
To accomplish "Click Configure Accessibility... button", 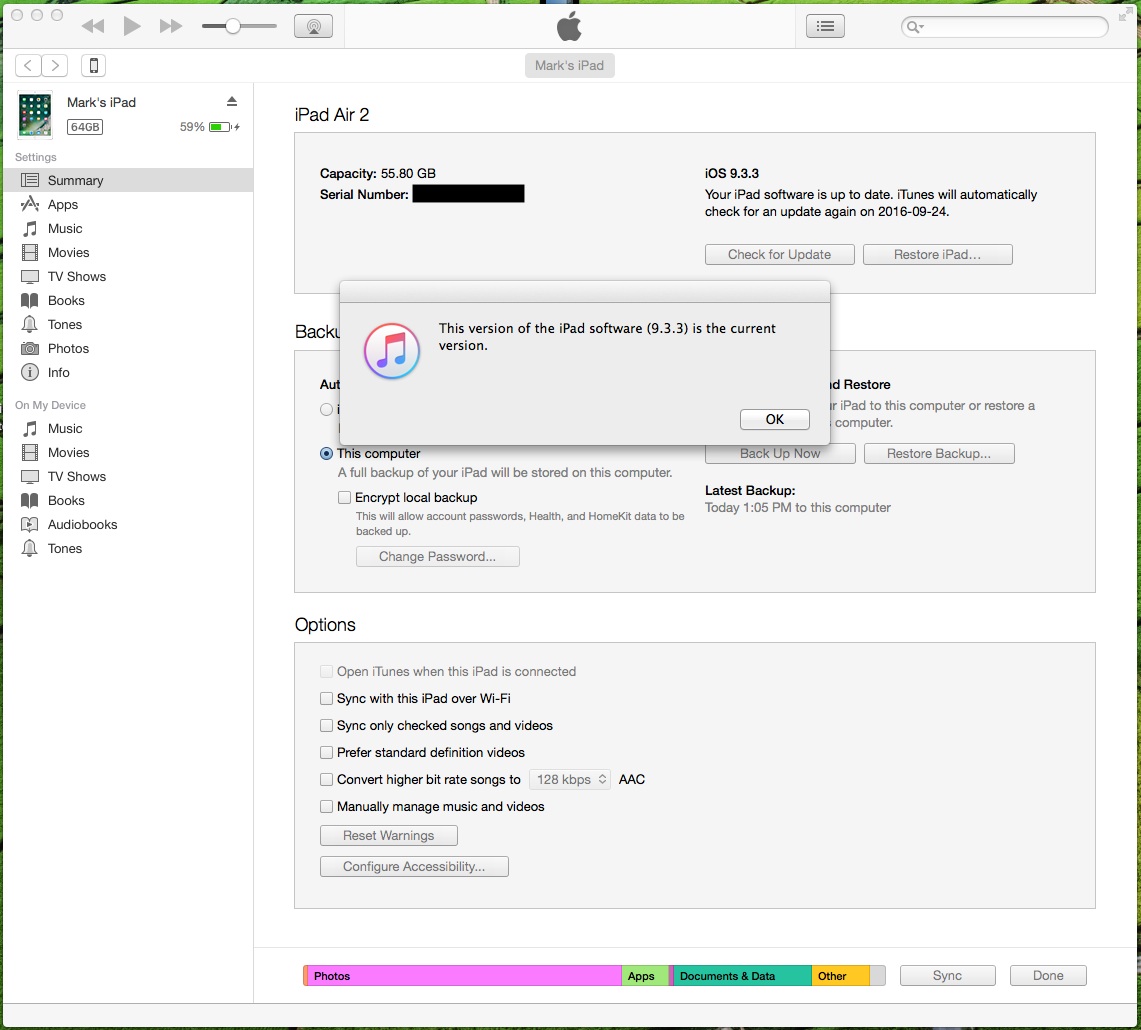I will click(x=414, y=866).
